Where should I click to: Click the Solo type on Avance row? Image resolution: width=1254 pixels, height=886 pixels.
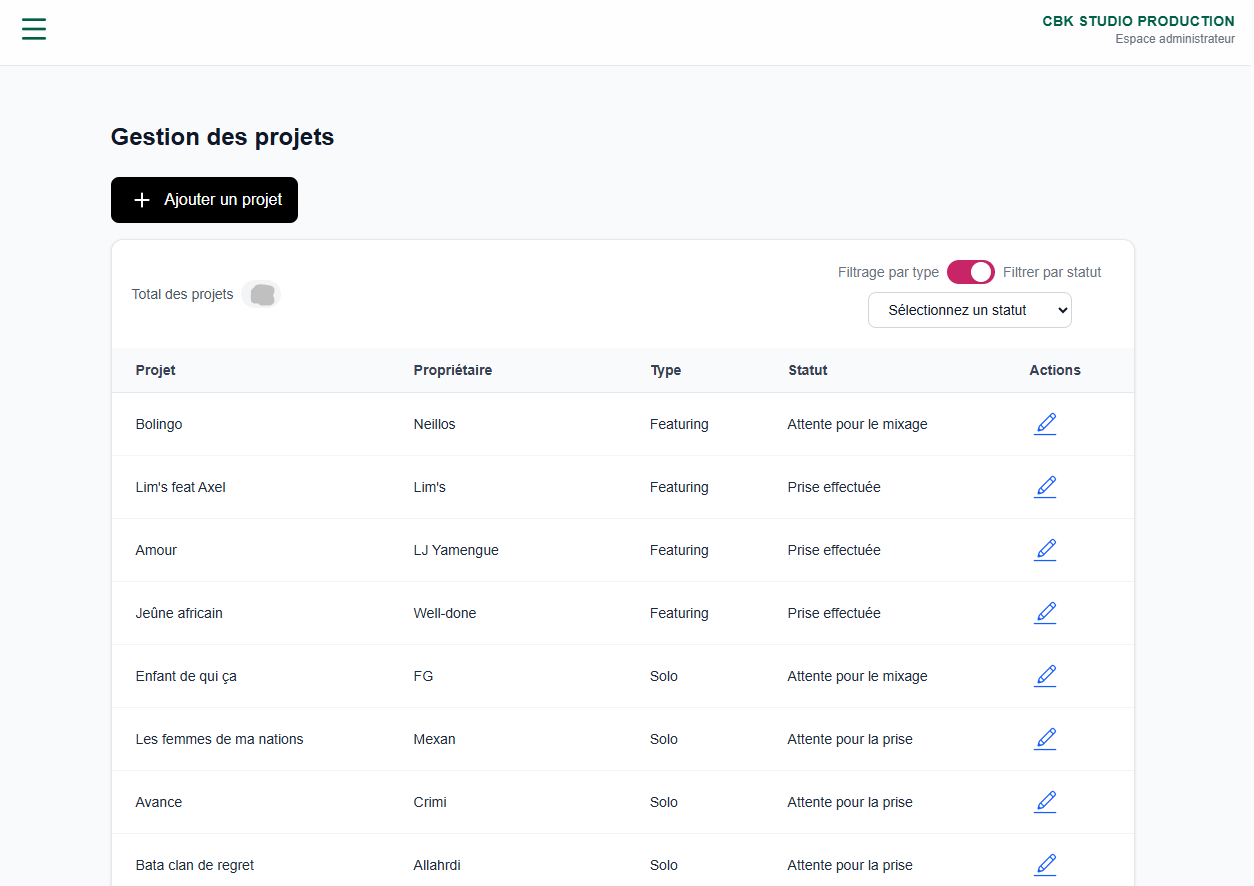664,802
